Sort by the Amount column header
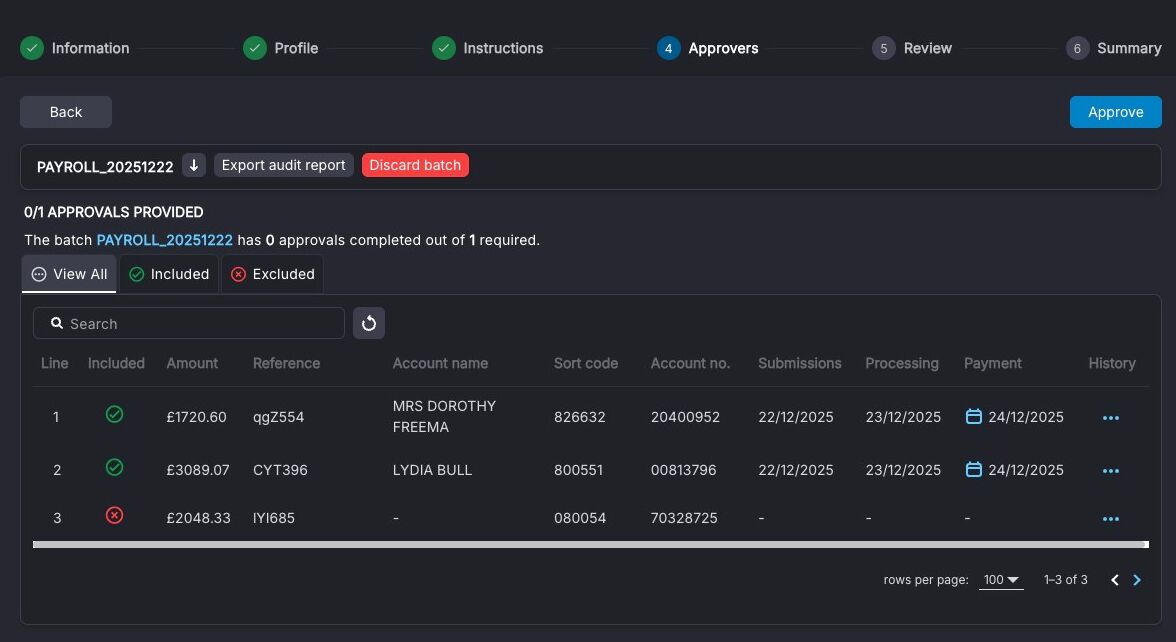 (192, 363)
